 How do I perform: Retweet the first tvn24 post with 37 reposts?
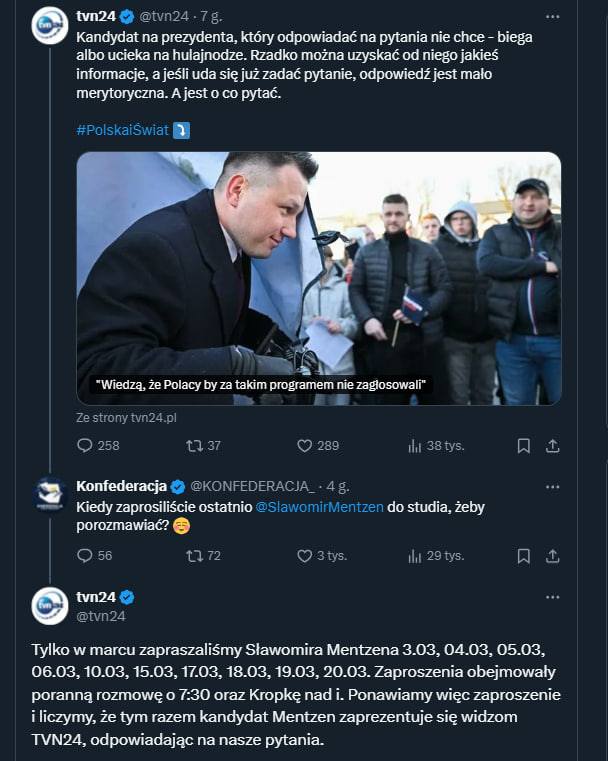point(194,446)
